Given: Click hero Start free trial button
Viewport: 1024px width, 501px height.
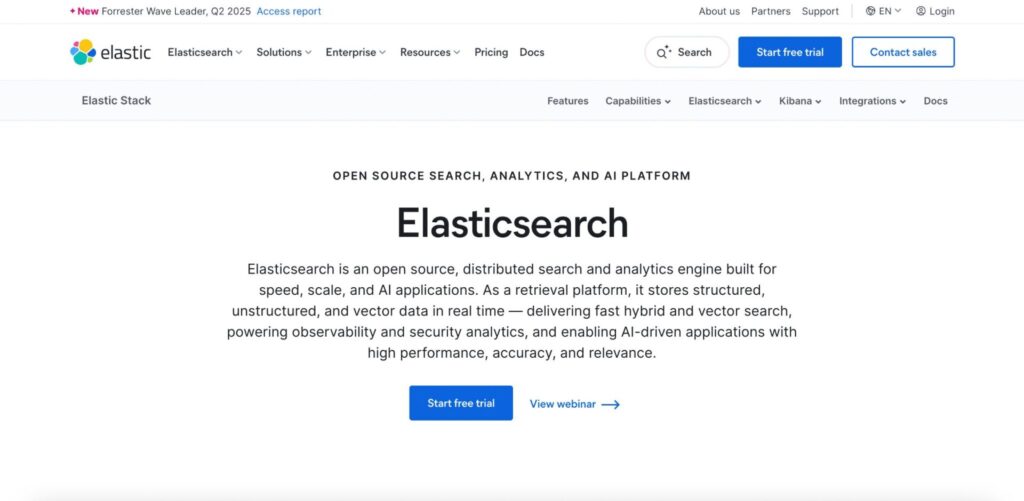Looking at the screenshot, I should point(461,403).
